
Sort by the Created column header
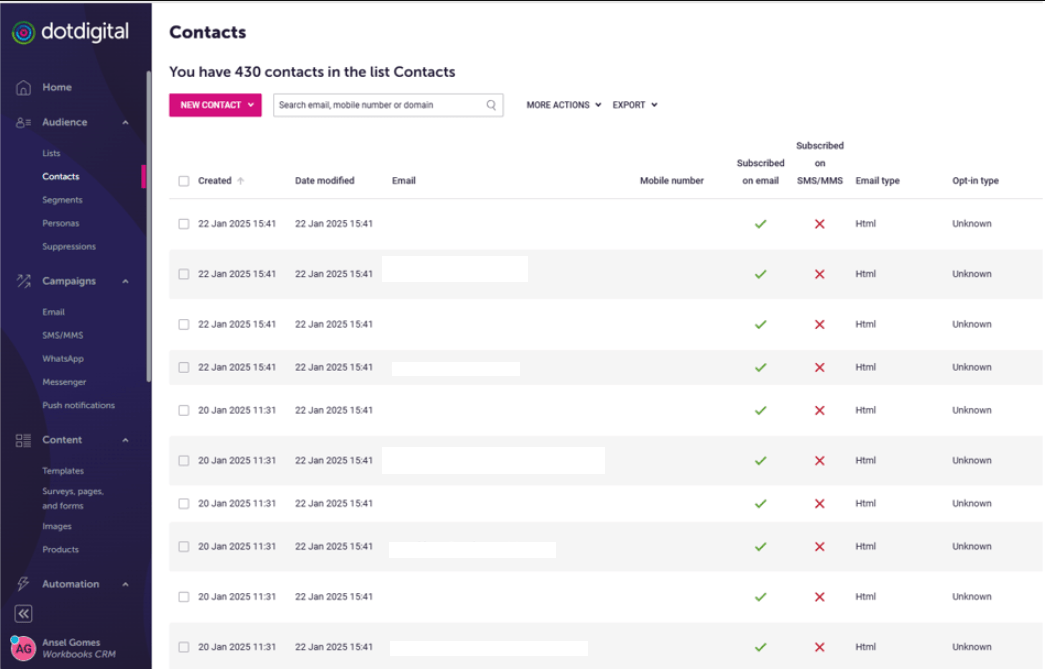pos(215,181)
